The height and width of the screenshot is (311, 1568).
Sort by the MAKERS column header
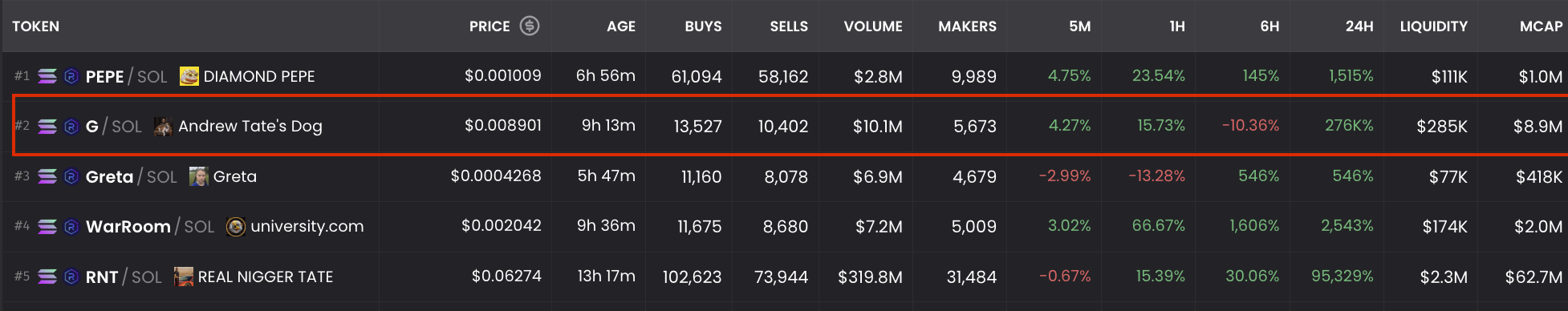968,26
